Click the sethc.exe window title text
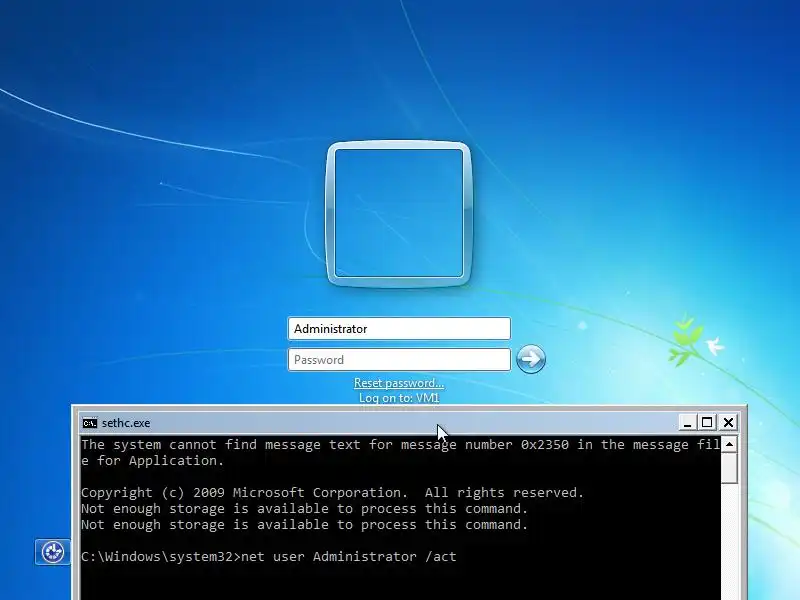Viewport: 800px width, 600px height. click(x=126, y=423)
